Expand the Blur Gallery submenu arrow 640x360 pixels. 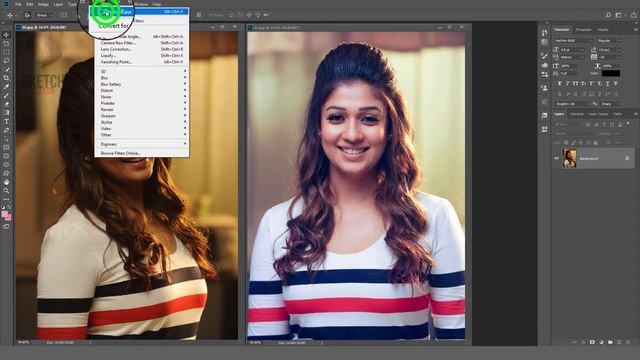click(185, 84)
